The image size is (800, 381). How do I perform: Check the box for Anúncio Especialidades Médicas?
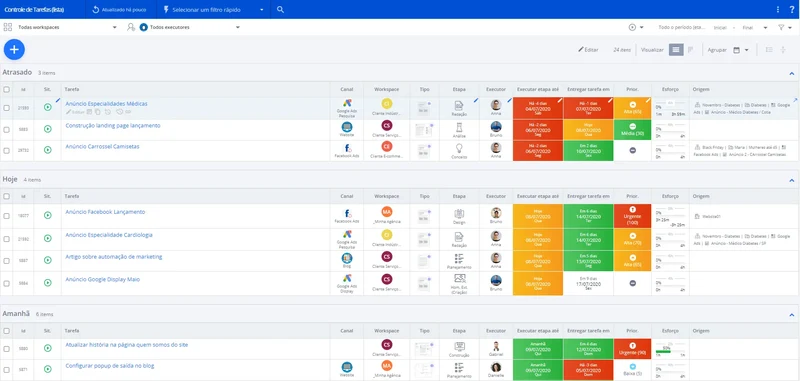coord(7,108)
